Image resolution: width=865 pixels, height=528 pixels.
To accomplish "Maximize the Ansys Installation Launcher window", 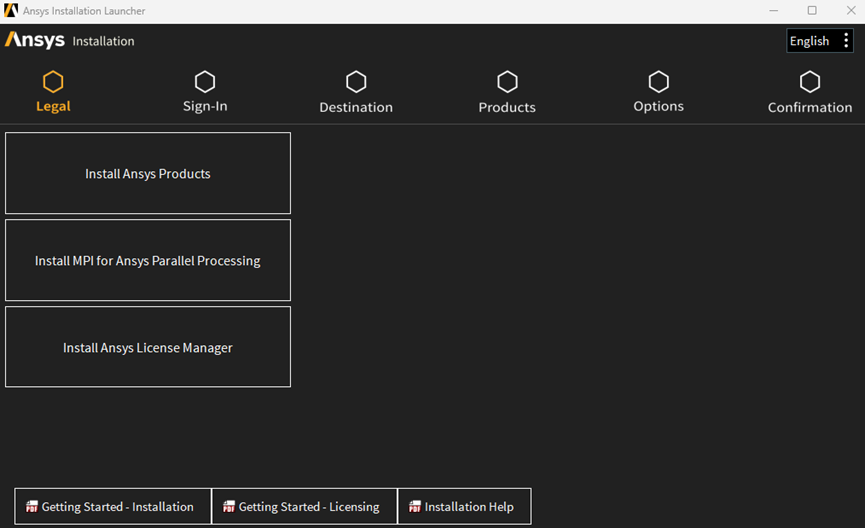I will (x=812, y=10).
